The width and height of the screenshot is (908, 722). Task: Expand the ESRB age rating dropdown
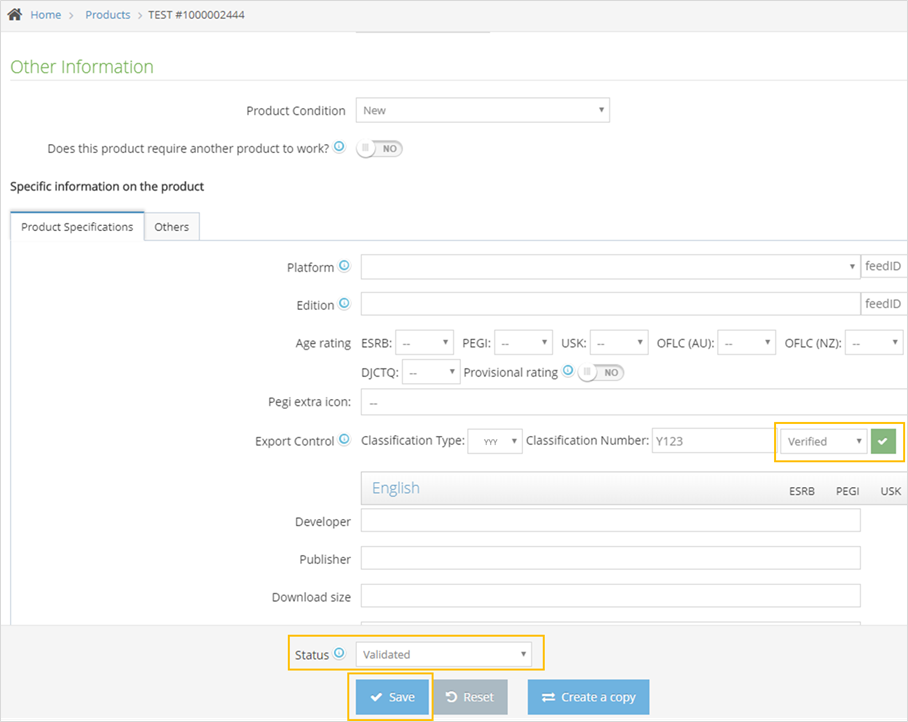tap(424, 343)
